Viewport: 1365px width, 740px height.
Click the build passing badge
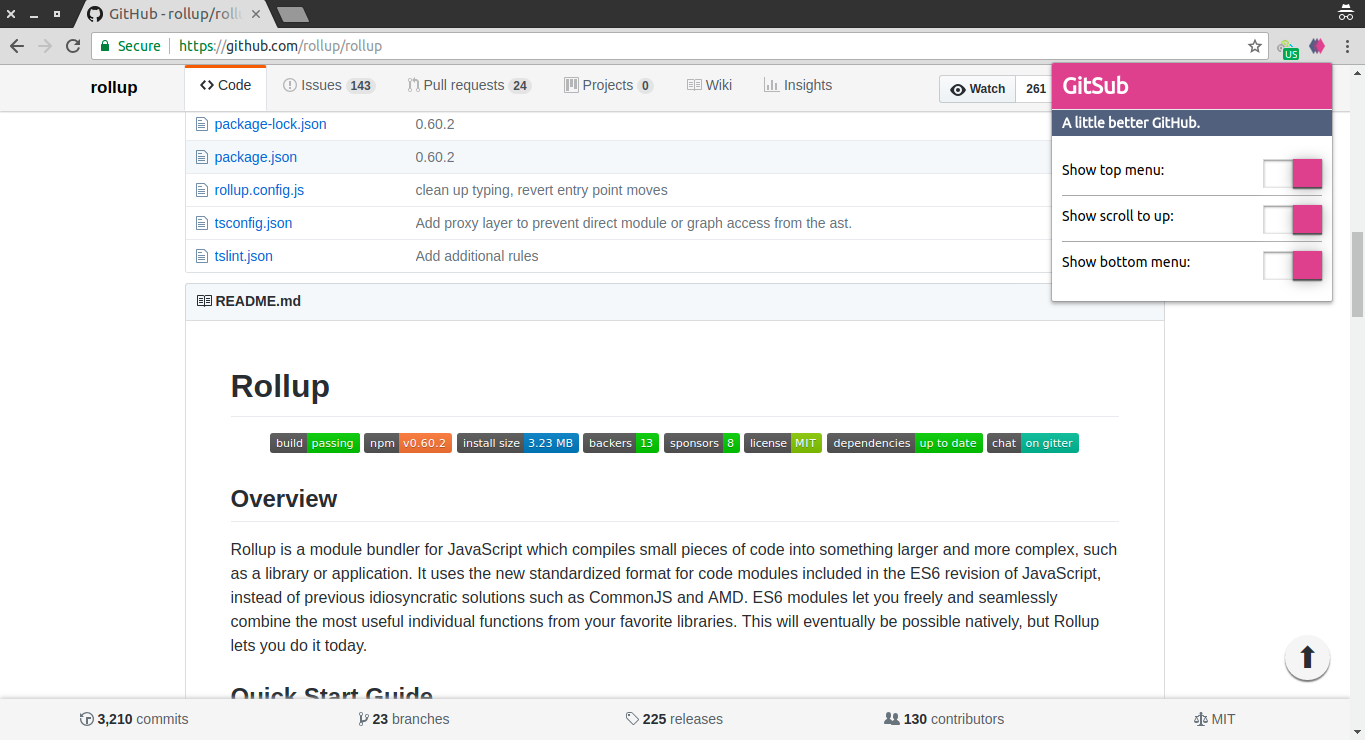[x=314, y=443]
